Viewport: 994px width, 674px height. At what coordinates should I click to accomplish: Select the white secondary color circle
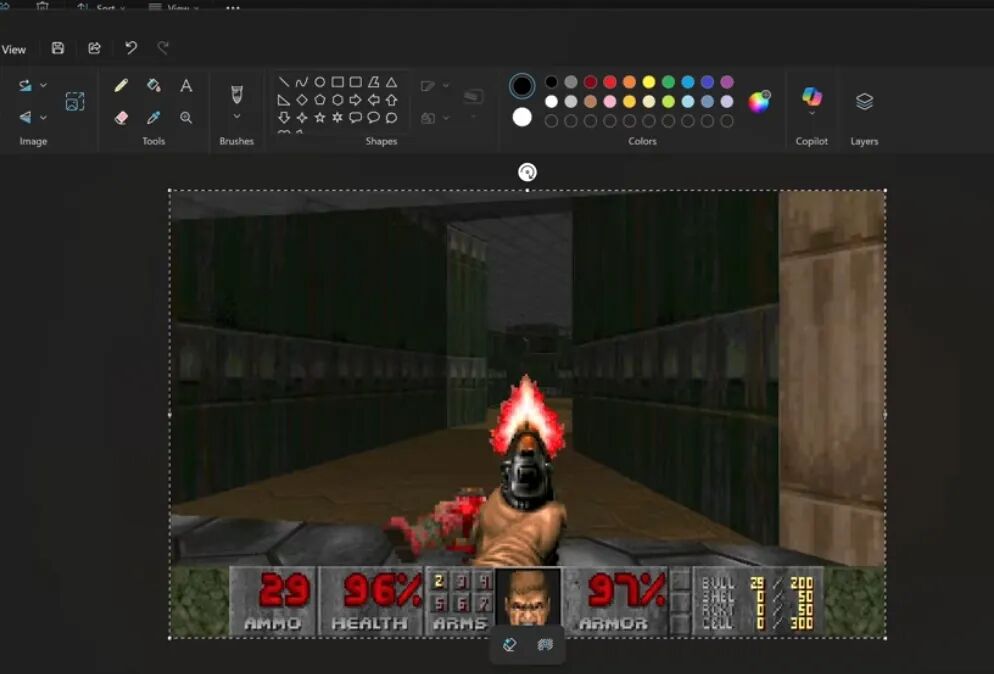[522, 117]
